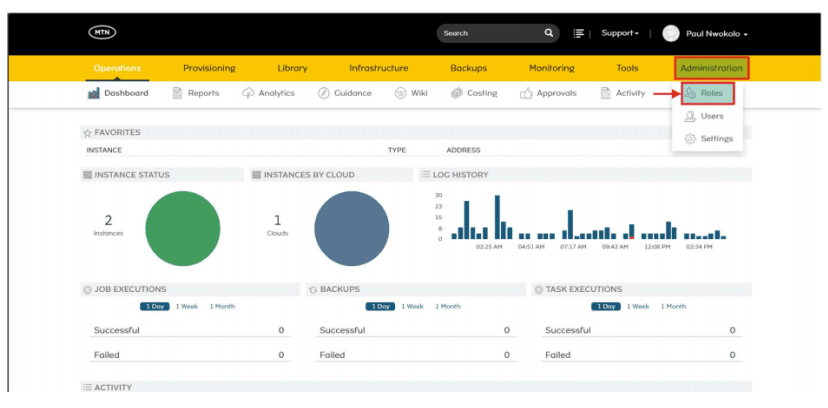
Task: Click the Failed row under Task Executions
Action: pyautogui.click(x=642, y=355)
